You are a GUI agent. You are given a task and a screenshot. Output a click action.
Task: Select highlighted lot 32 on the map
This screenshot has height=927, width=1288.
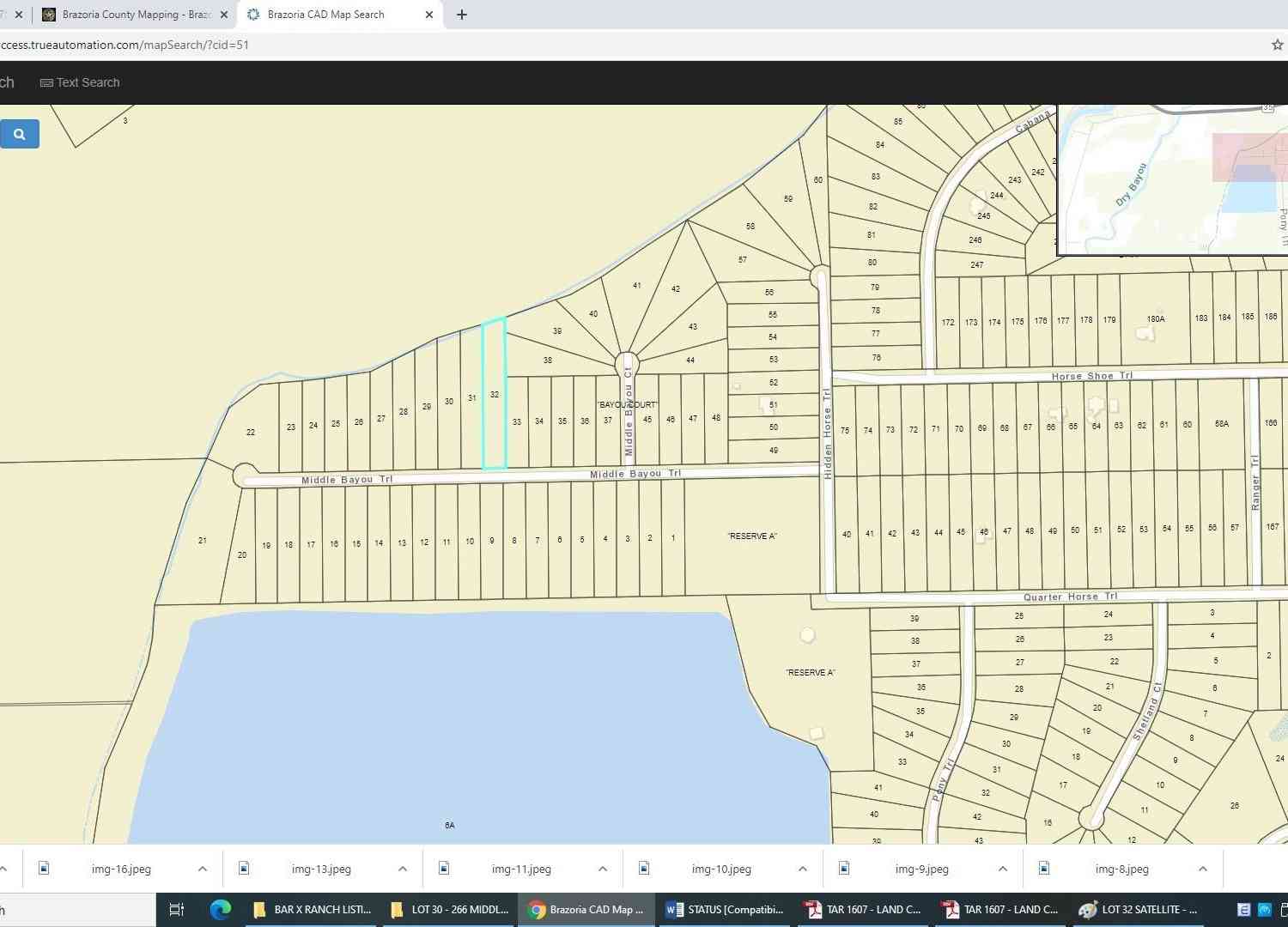pos(494,394)
